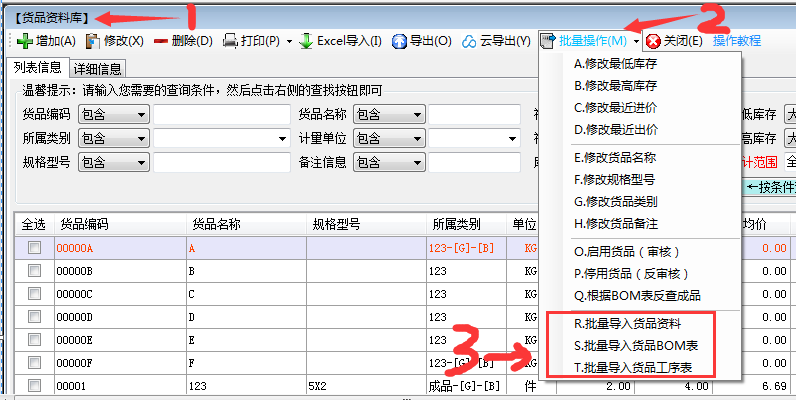The width and height of the screenshot is (796, 400).
Task: Click the 导出(O) export icon
Action: (399, 41)
